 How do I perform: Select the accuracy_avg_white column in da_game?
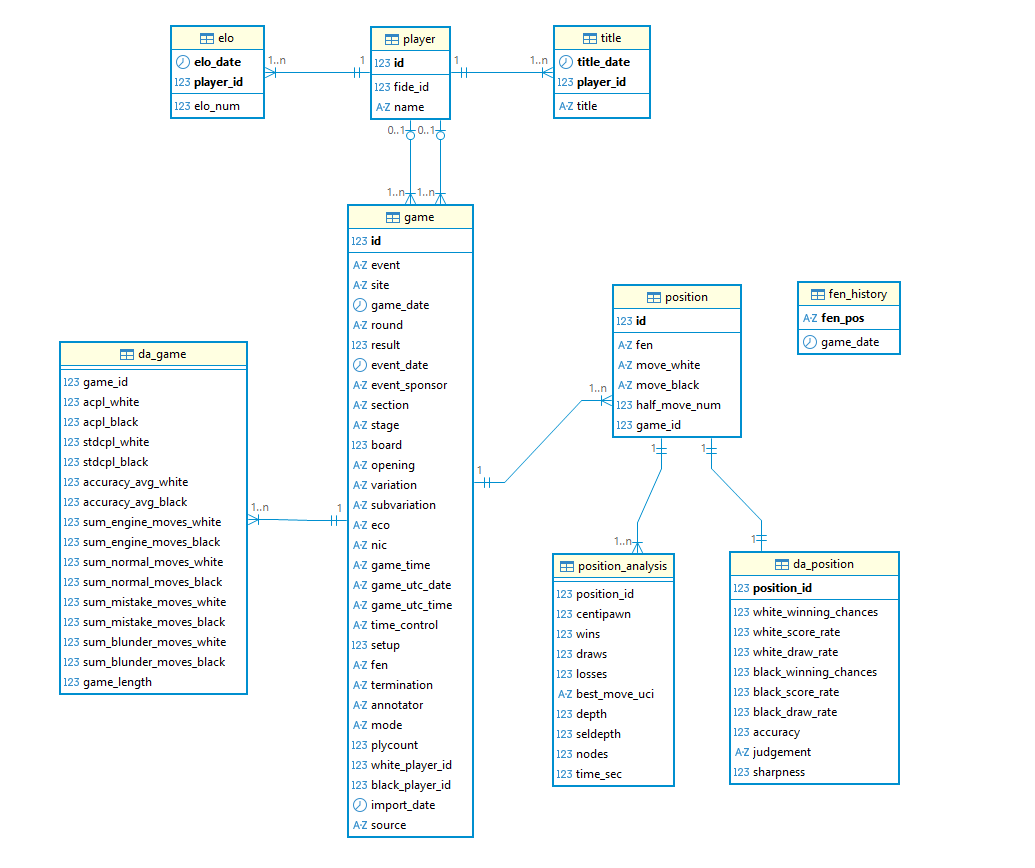[135, 482]
